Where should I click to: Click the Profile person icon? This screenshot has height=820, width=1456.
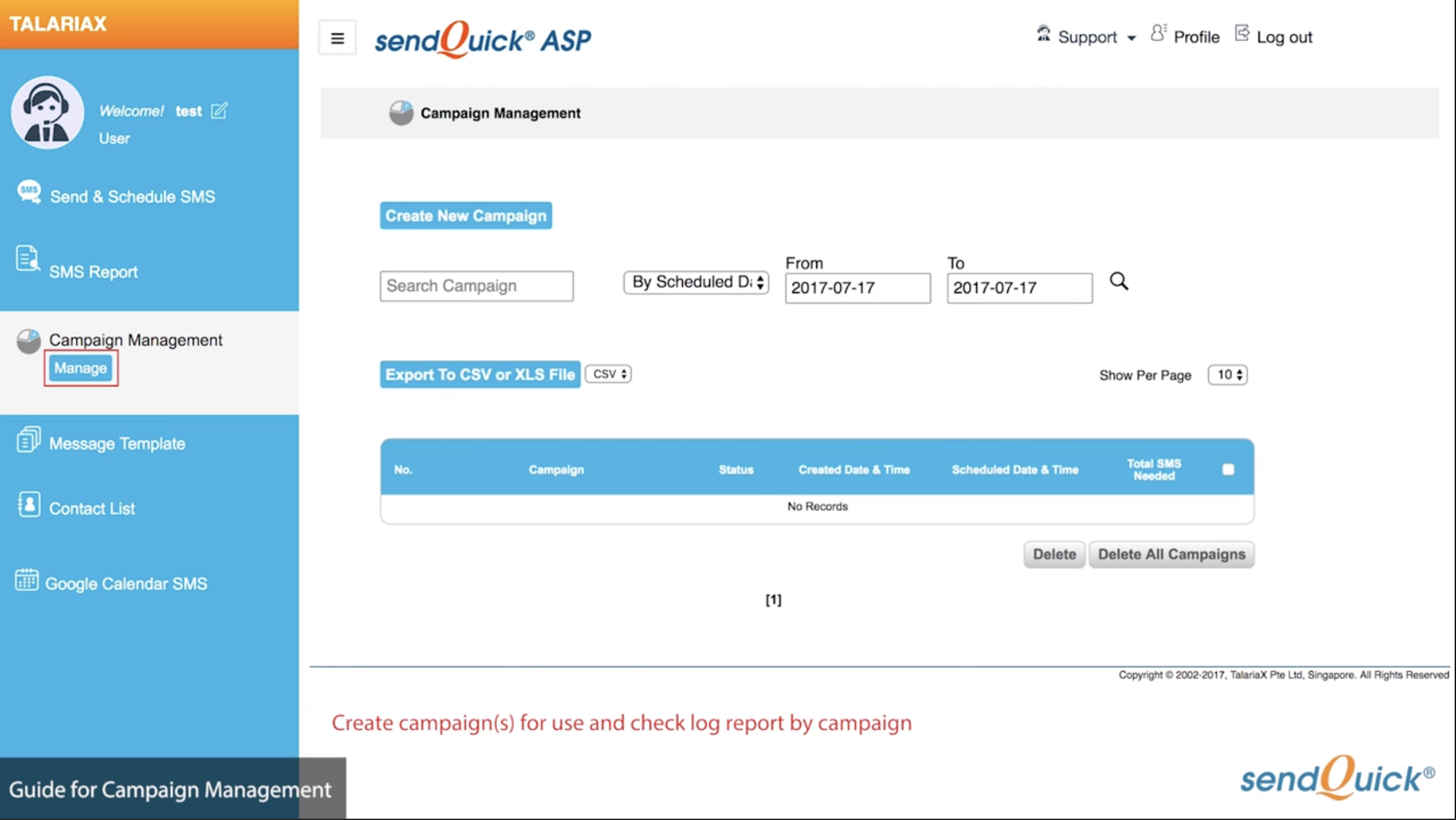point(1158,33)
